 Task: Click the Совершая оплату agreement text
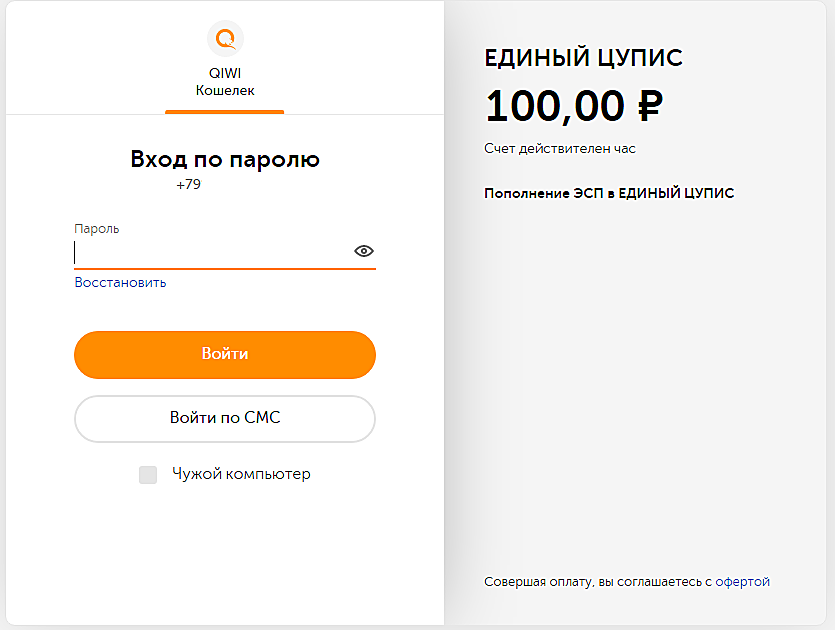[627, 582]
